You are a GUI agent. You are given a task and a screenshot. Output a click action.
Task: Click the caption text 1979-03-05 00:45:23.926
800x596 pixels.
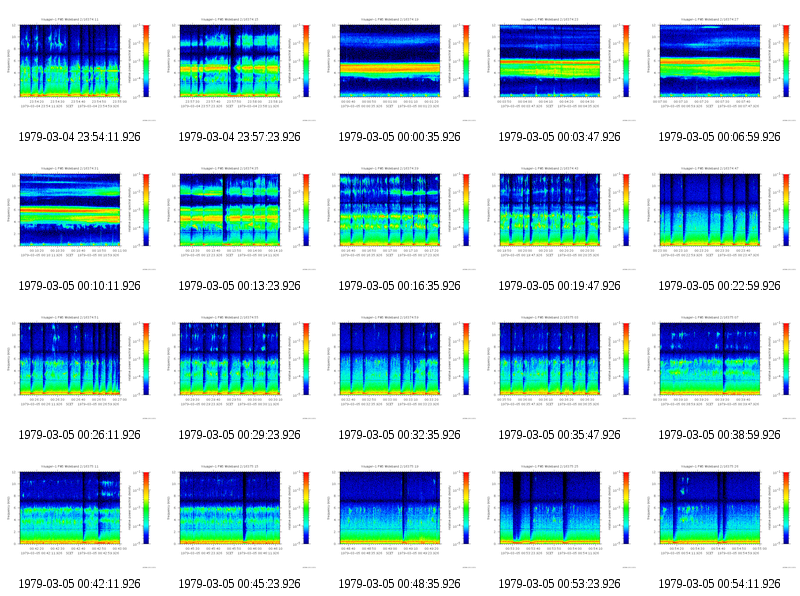pos(240,584)
